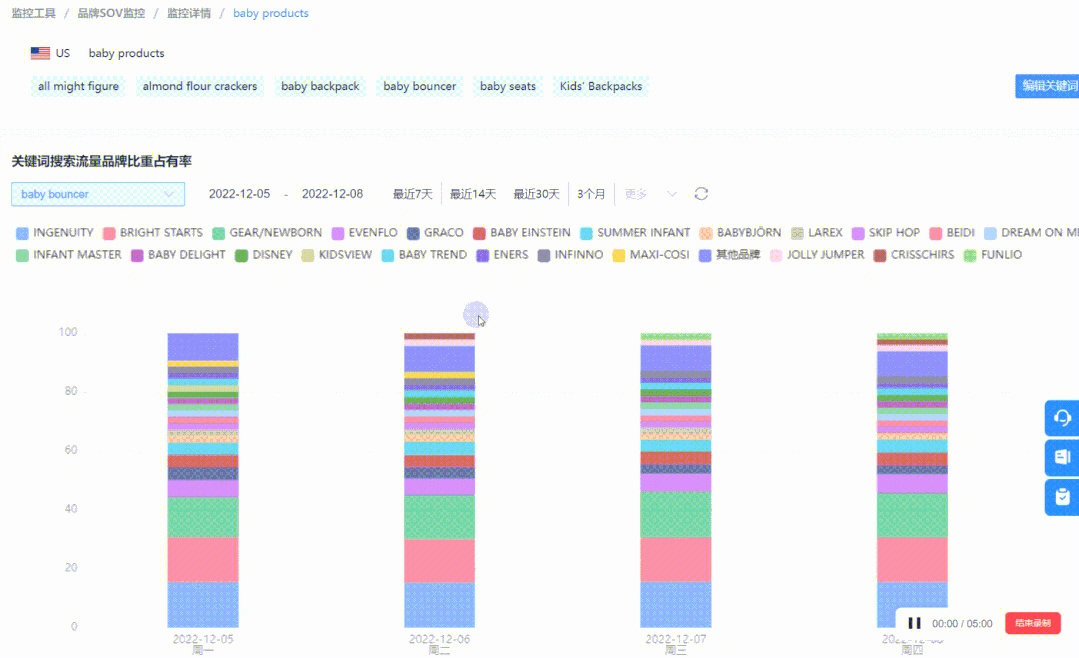Select the 最近7天 range
Viewport: 1079px width, 658px height.
[412, 194]
